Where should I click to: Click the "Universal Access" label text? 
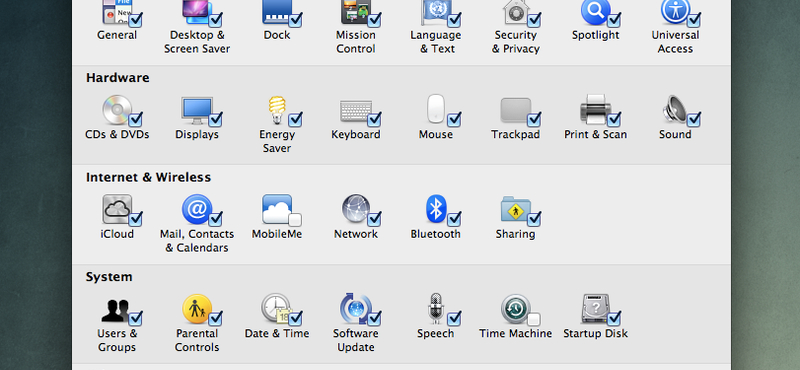click(x=675, y=42)
